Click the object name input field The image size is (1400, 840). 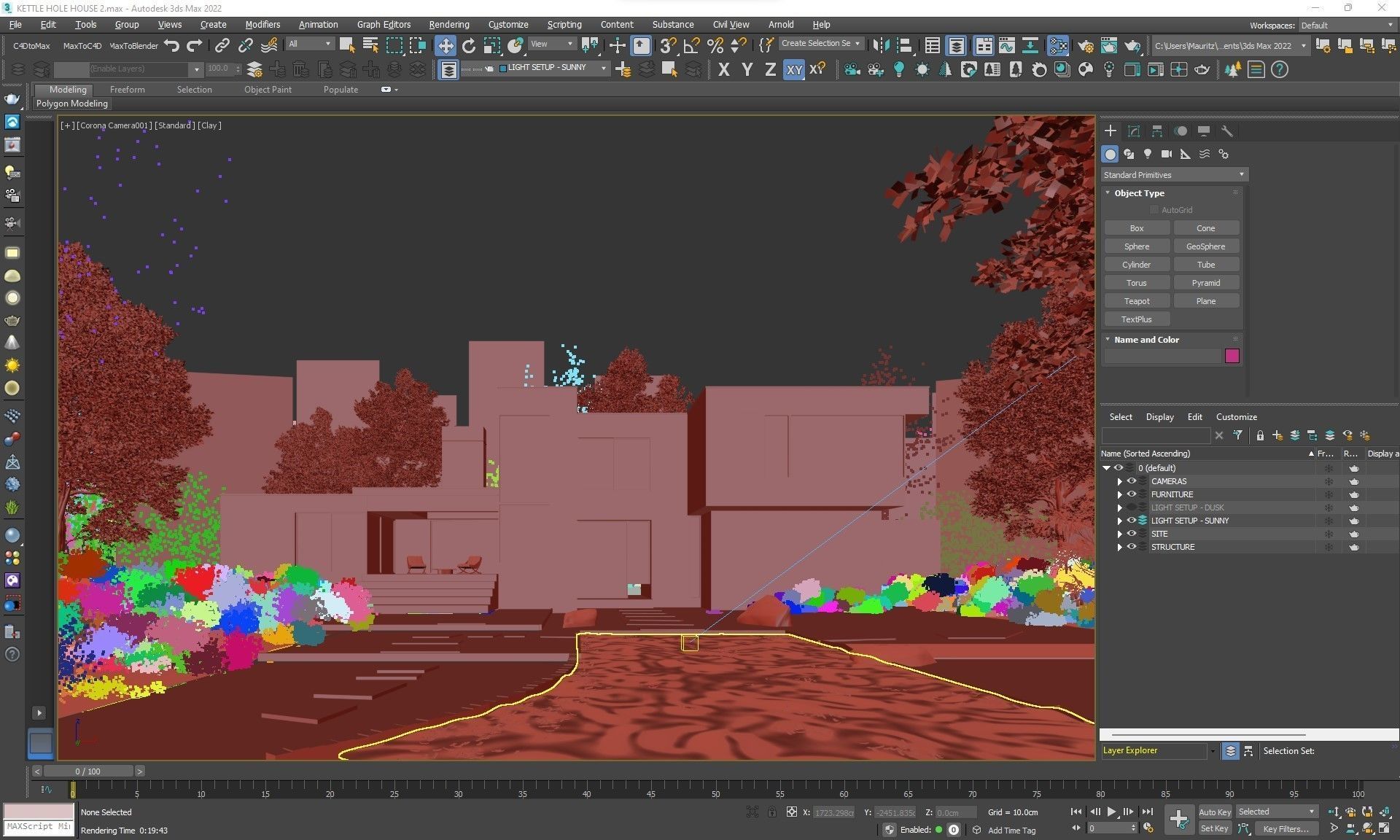tap(1162, 356)
